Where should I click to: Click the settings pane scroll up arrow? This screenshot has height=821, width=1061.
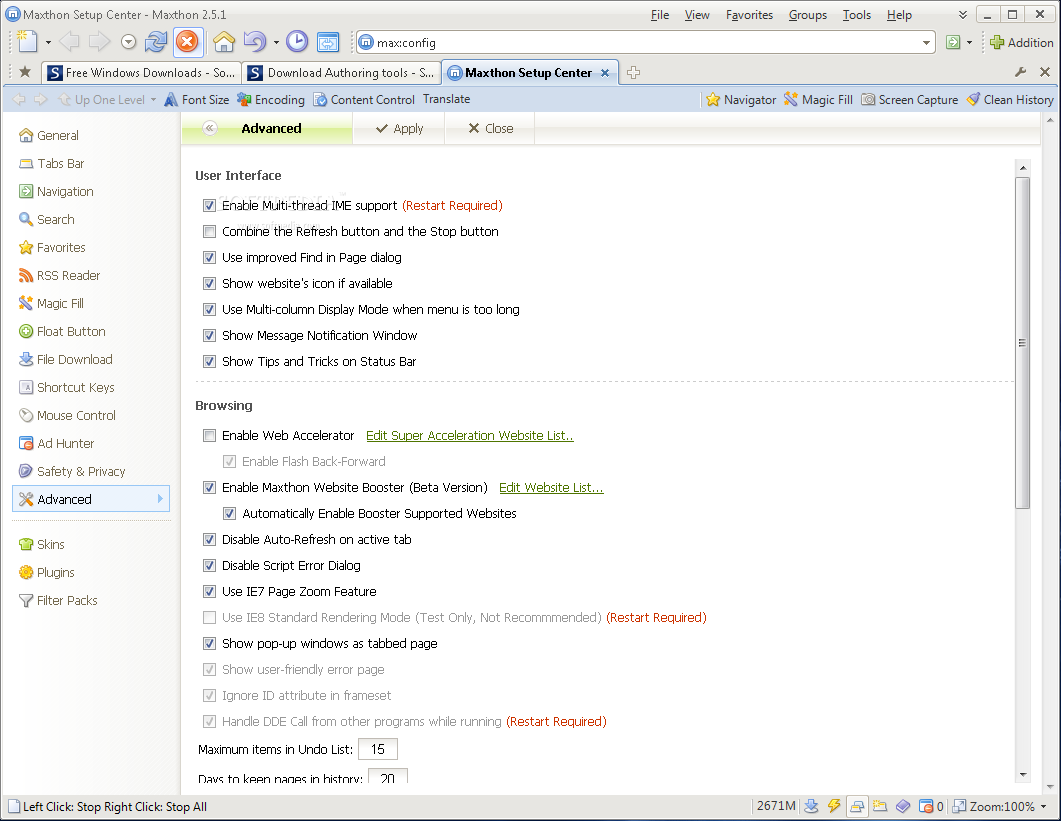coord(1022,168)
